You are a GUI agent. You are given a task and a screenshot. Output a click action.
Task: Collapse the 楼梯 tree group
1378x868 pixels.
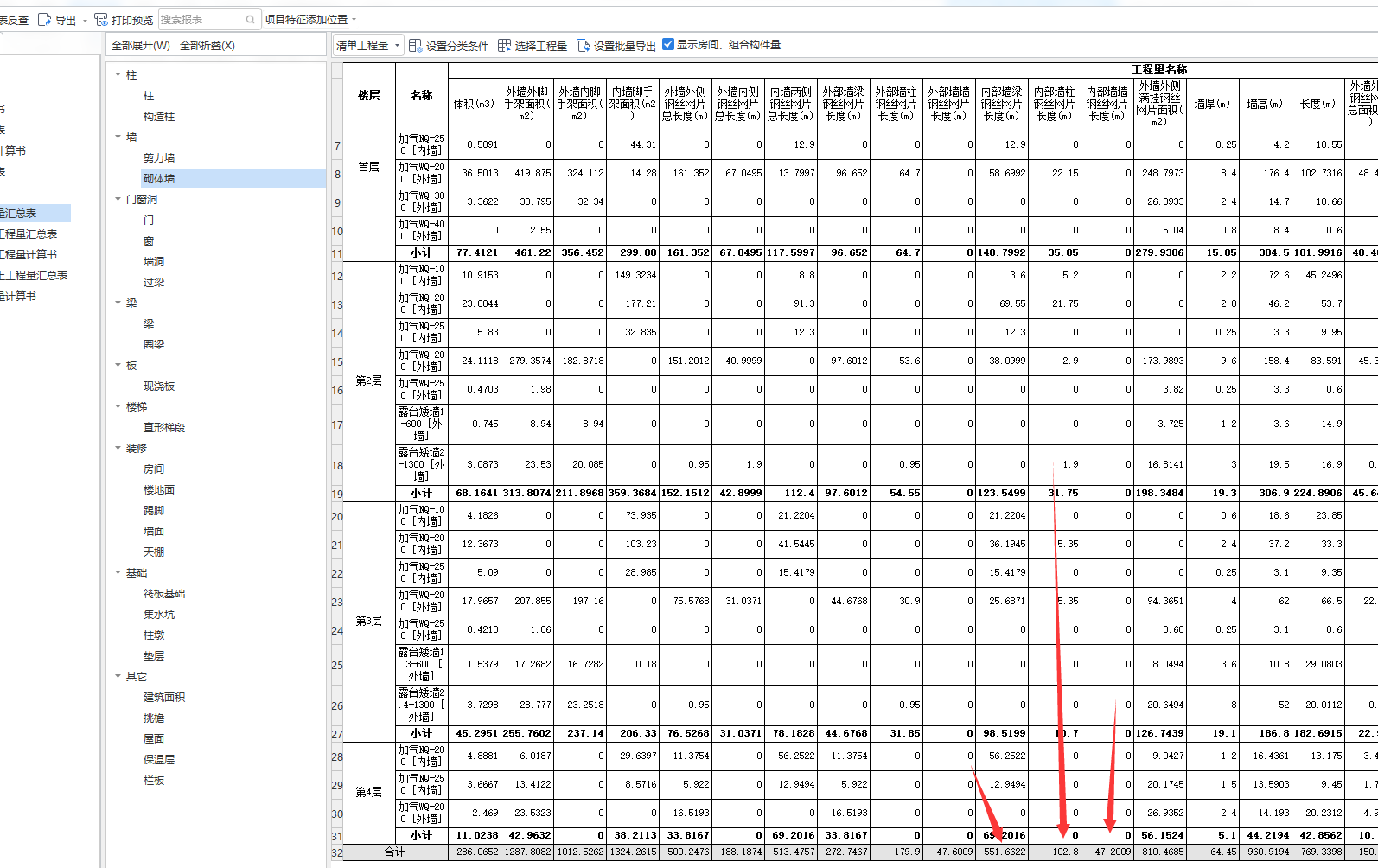point(118,406)
